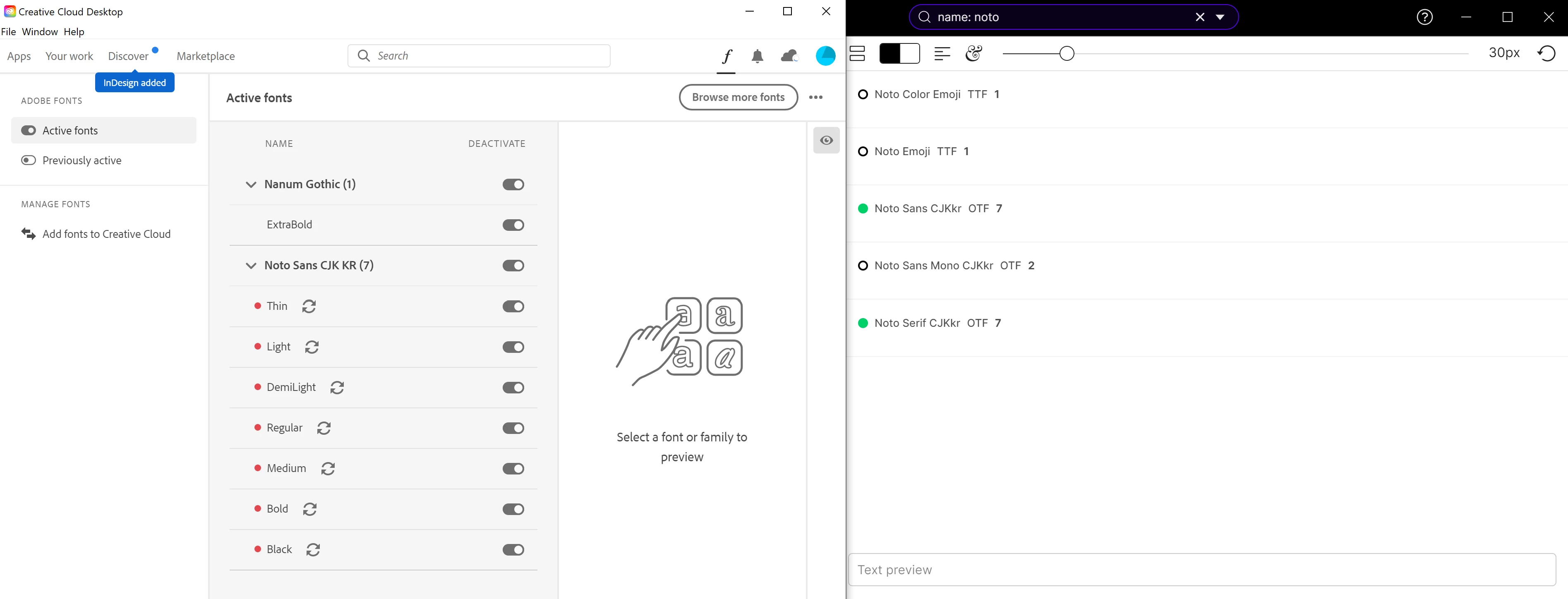Click Browse more fonts button
Image resolution: width=1568 pixels, height=599 pixels.
click(738, 97)
